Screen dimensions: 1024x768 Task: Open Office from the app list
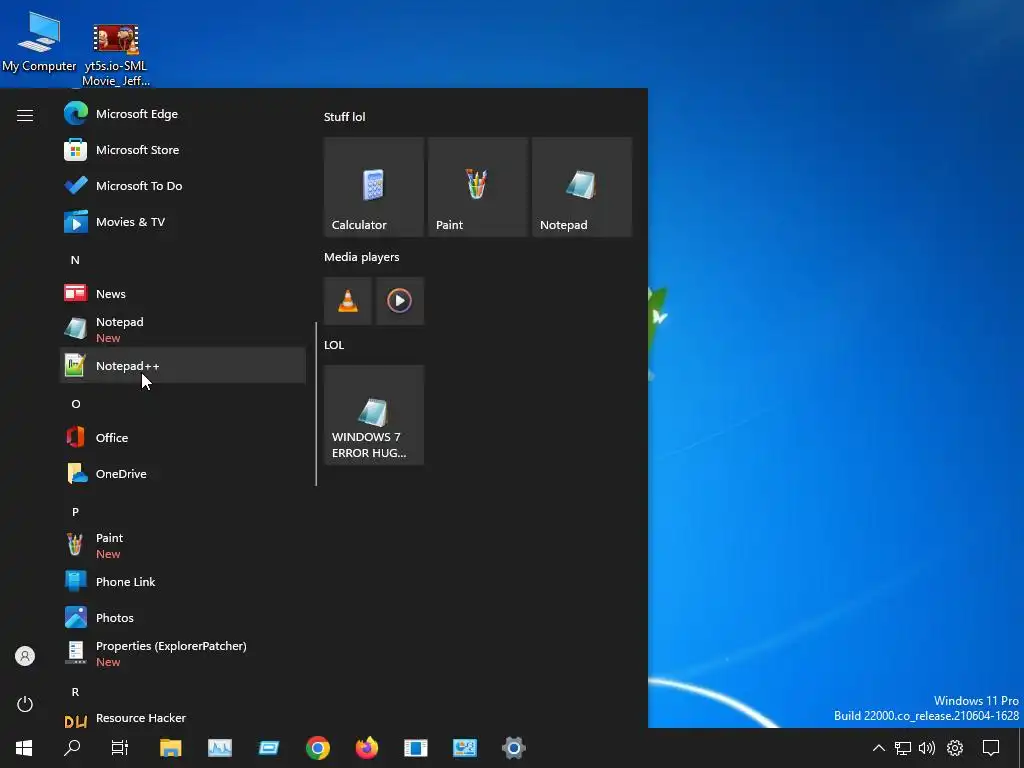pyautogui.click(x=183, y=438)
